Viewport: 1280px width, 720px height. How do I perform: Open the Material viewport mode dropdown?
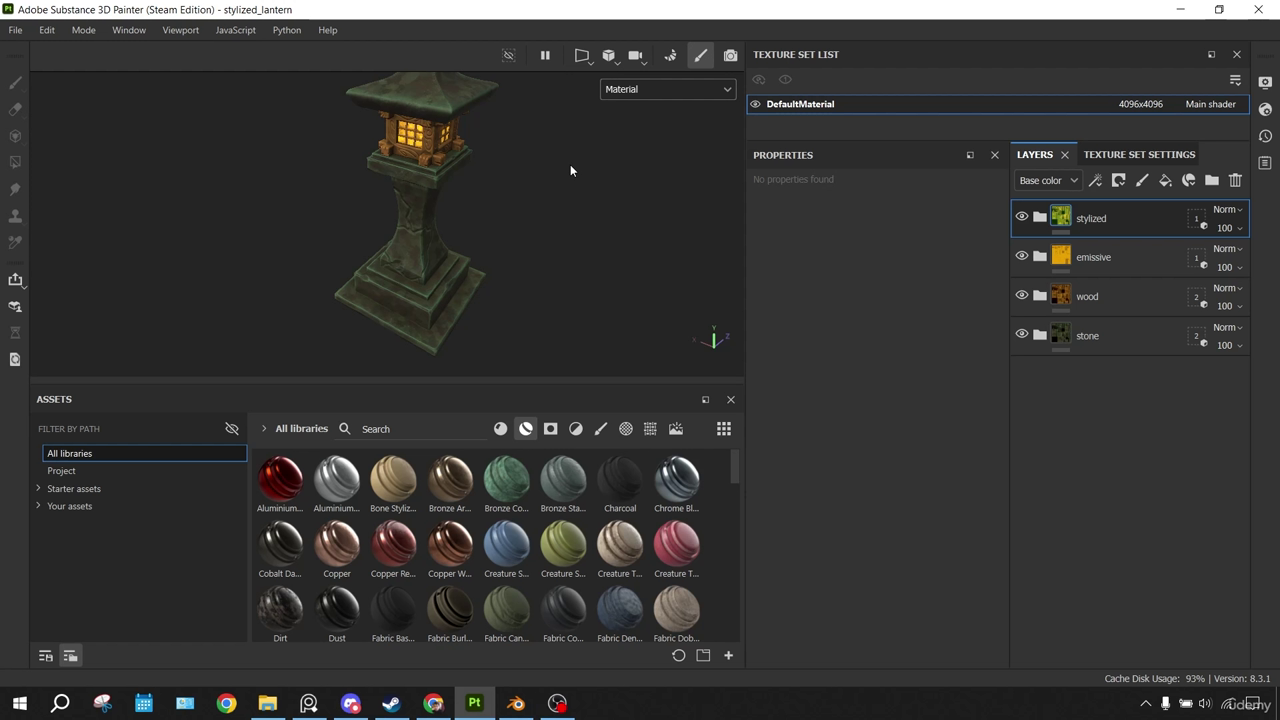point(668,89)
